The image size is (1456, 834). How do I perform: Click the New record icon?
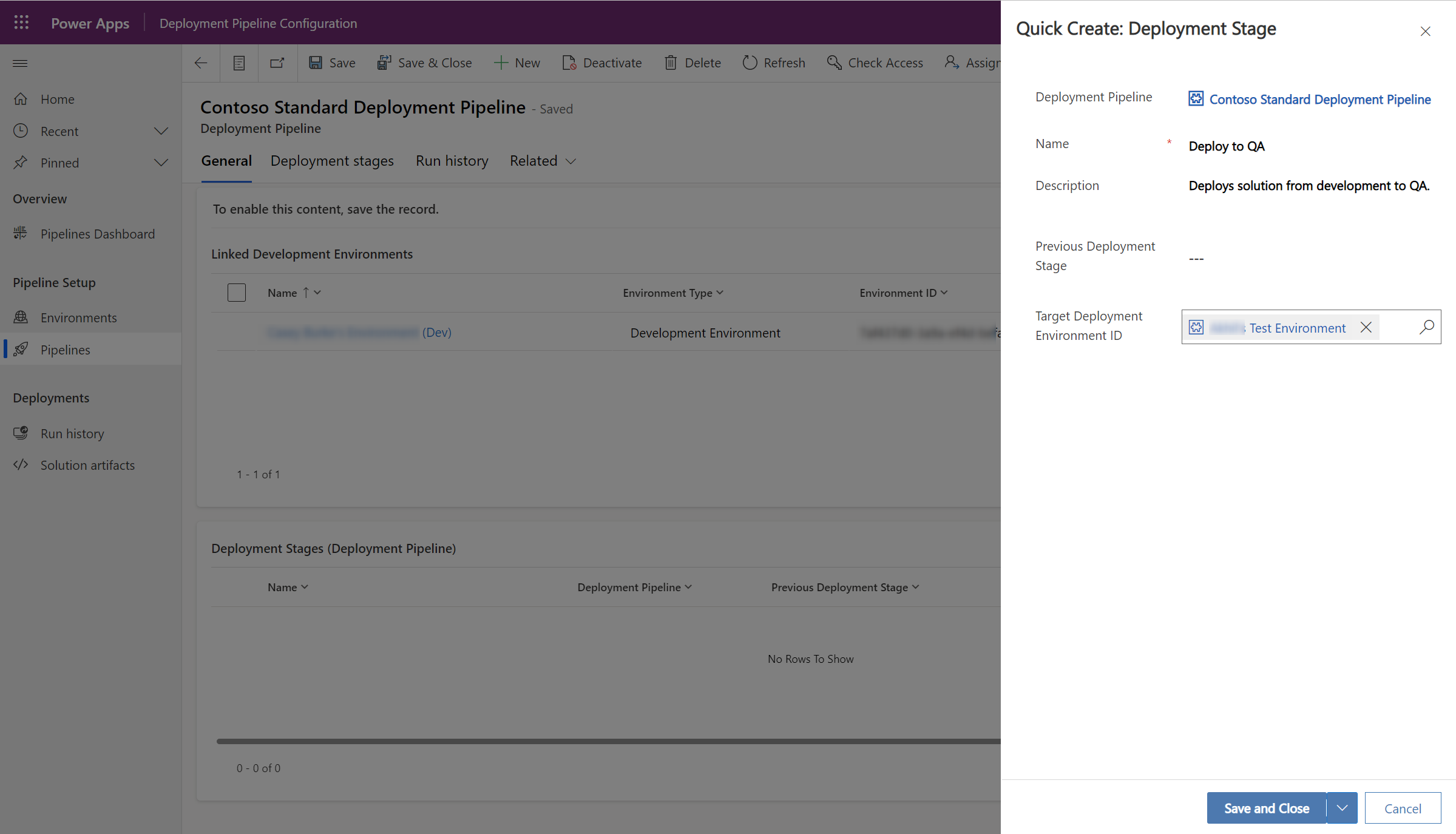pyautogui.click(x=278, y=63)
